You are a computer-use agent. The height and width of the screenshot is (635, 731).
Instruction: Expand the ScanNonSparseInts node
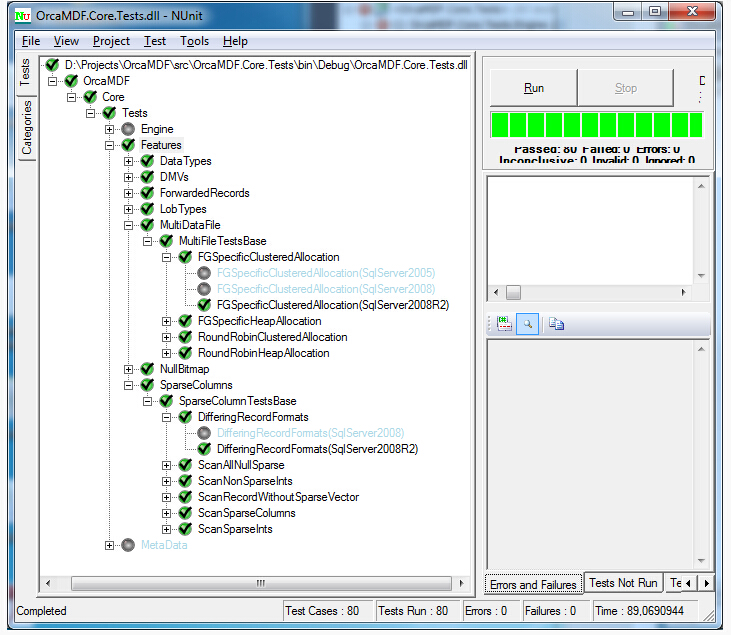[166, 481]
